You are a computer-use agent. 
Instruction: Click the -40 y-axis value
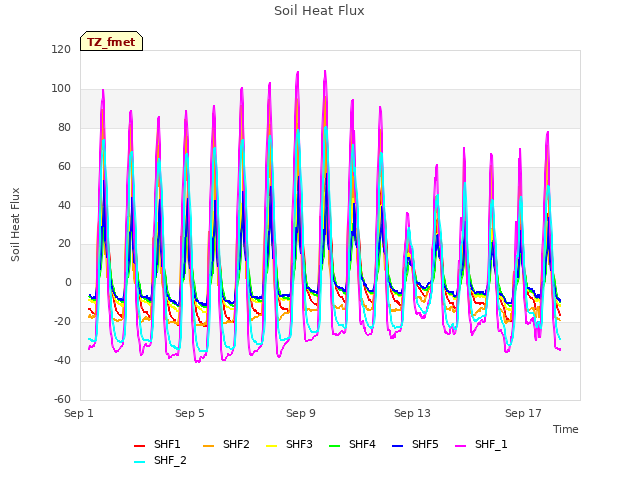coord(62,361)
